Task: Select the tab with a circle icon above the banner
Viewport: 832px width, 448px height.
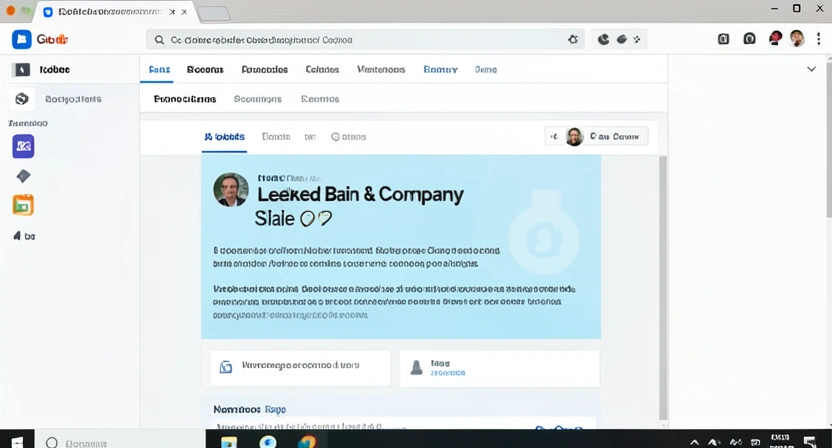Action: click(349, 137)
